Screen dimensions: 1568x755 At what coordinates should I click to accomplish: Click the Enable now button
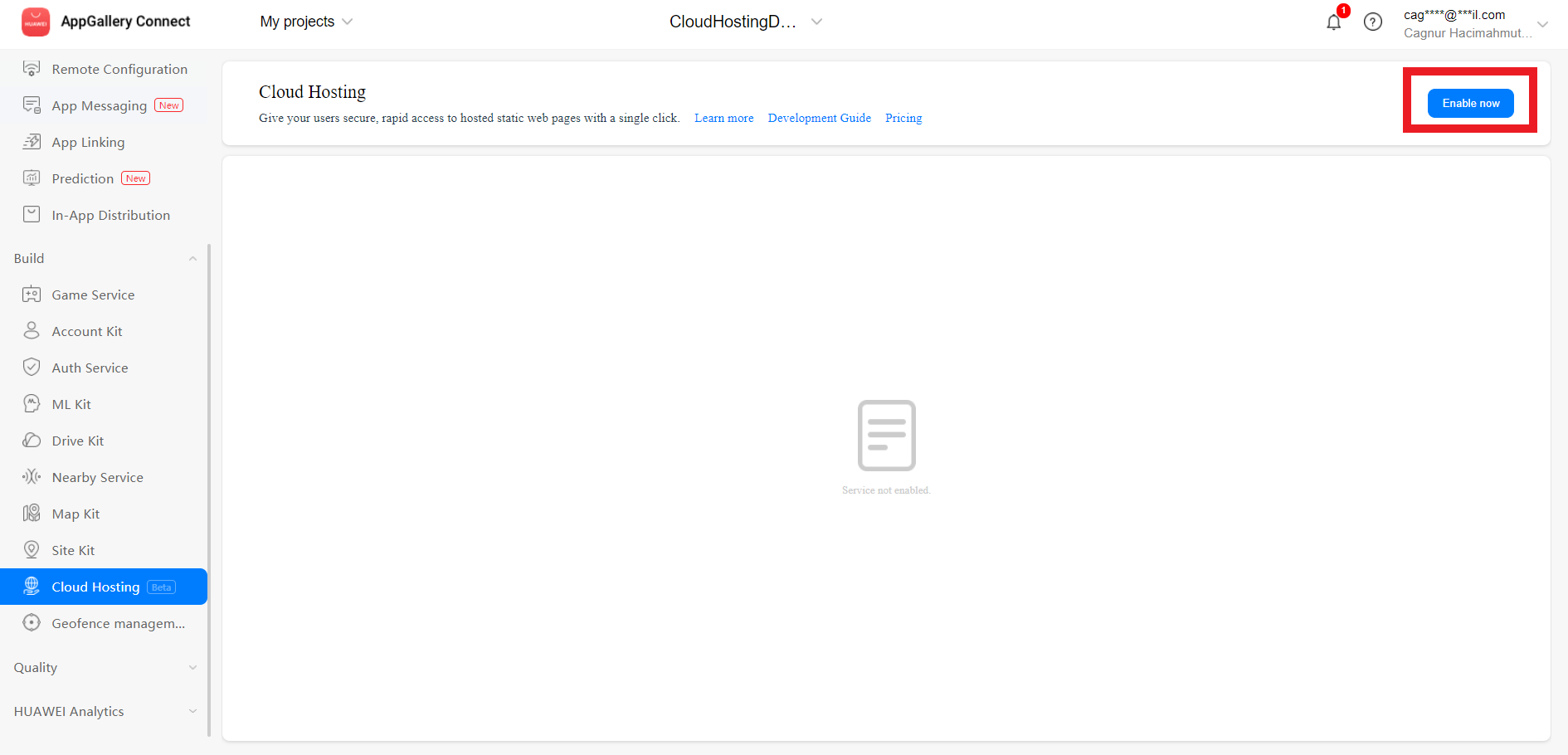pyautogui.click(x=1470, y=103)
